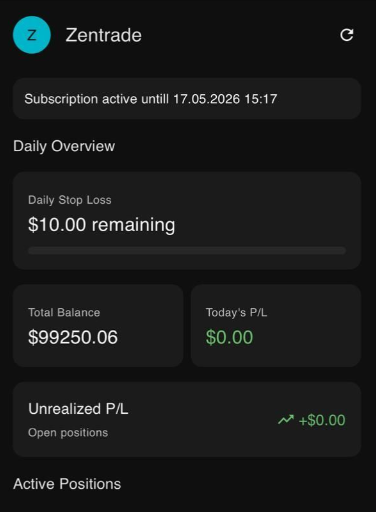Click the Daily Stop Loss progress bar
Image resolution: width=376 pixels, height=512 pixels.
click(187, 251)
